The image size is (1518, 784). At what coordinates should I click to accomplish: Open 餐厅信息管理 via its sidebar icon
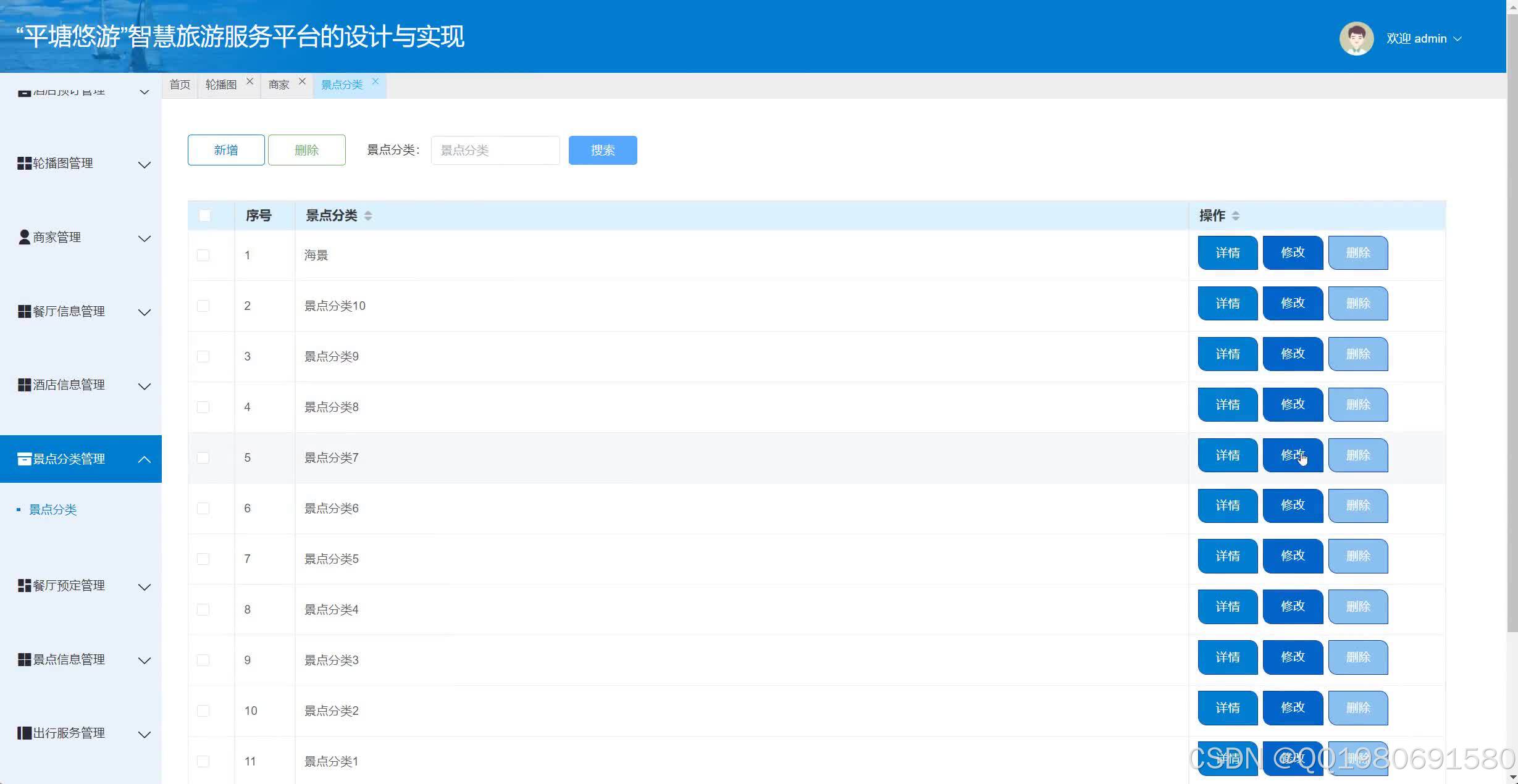[x=24, y=311]
